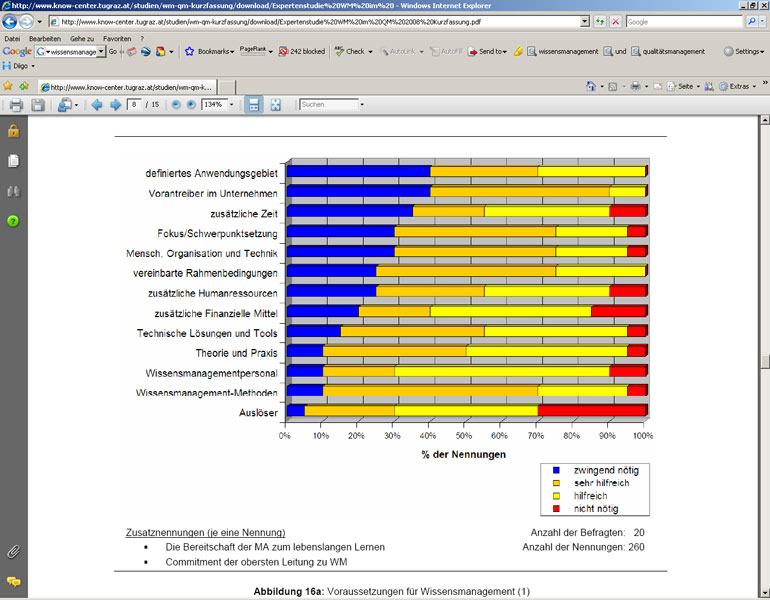770x600 pixels.
Task: Expand the address bar URL history dropdown
Action: pos(584,22)
